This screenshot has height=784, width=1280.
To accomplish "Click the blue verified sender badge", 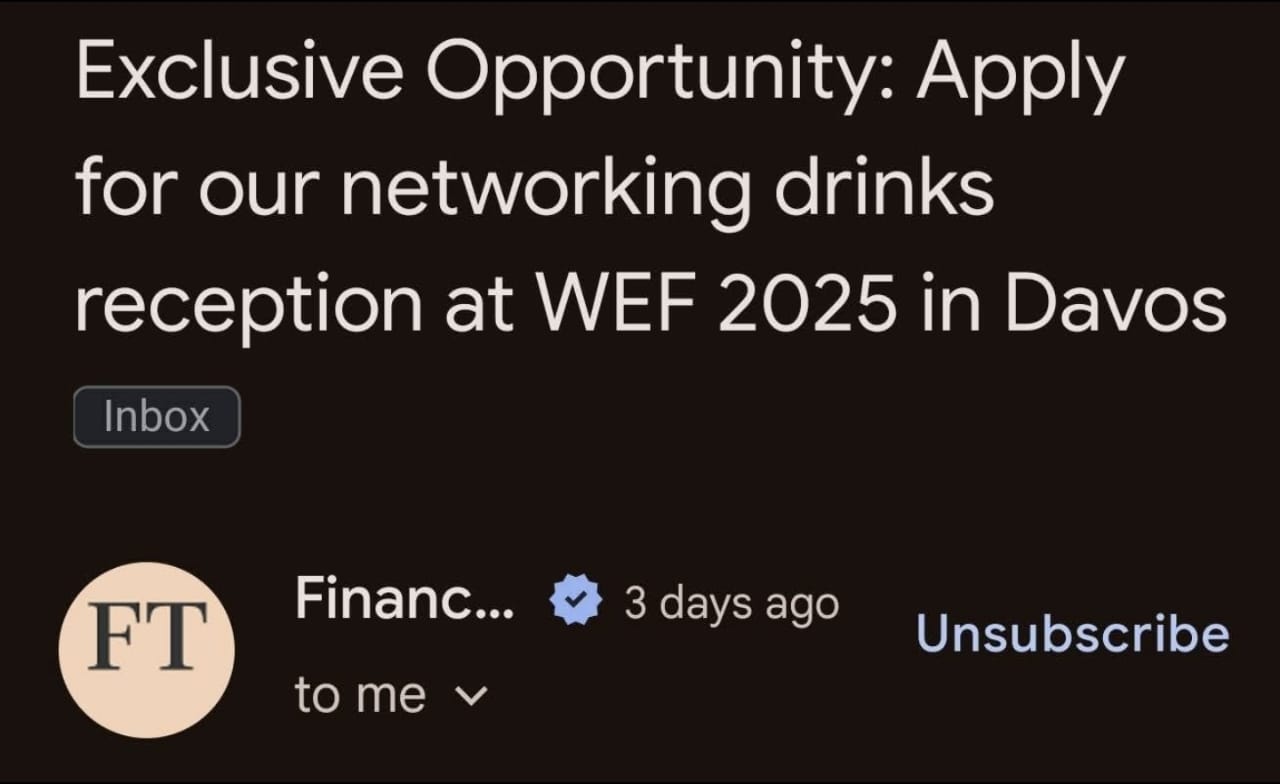I will [575, 602].
